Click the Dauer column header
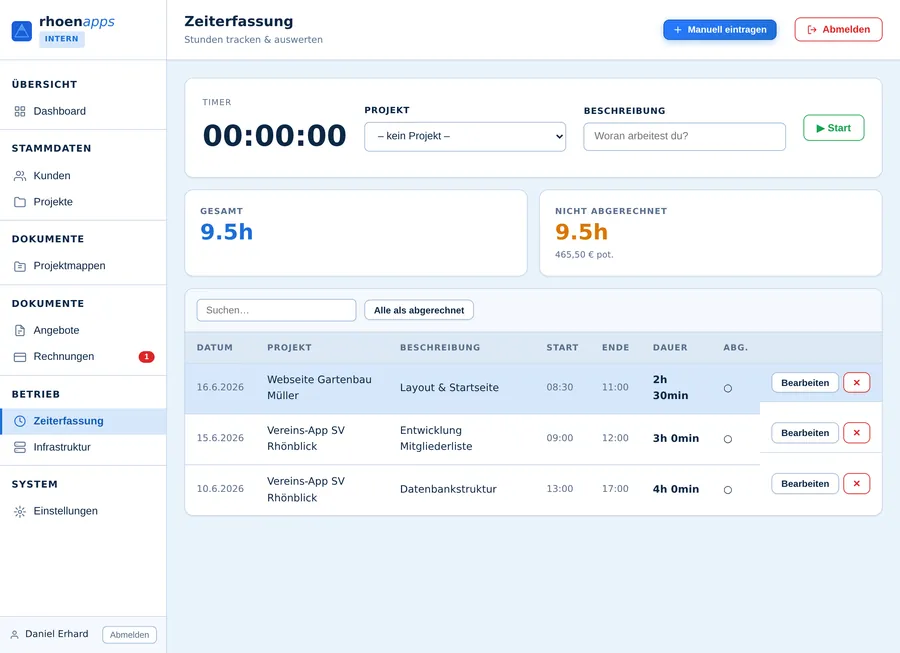The image size is (900, 653). (x=670, y=348)
